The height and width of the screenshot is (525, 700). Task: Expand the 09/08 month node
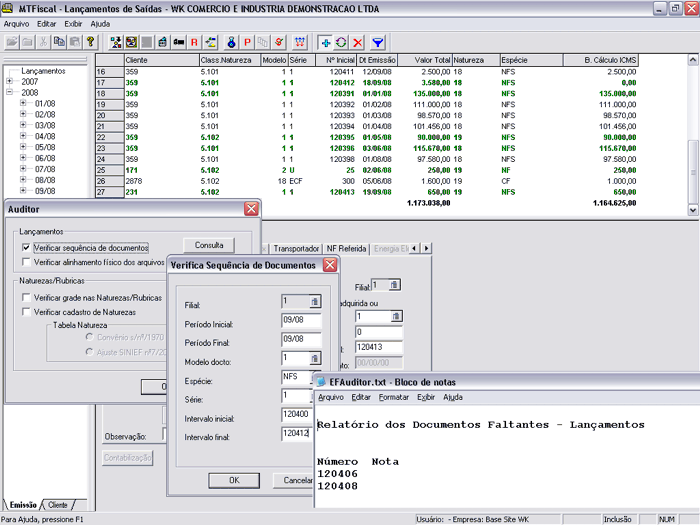point(23,190)
